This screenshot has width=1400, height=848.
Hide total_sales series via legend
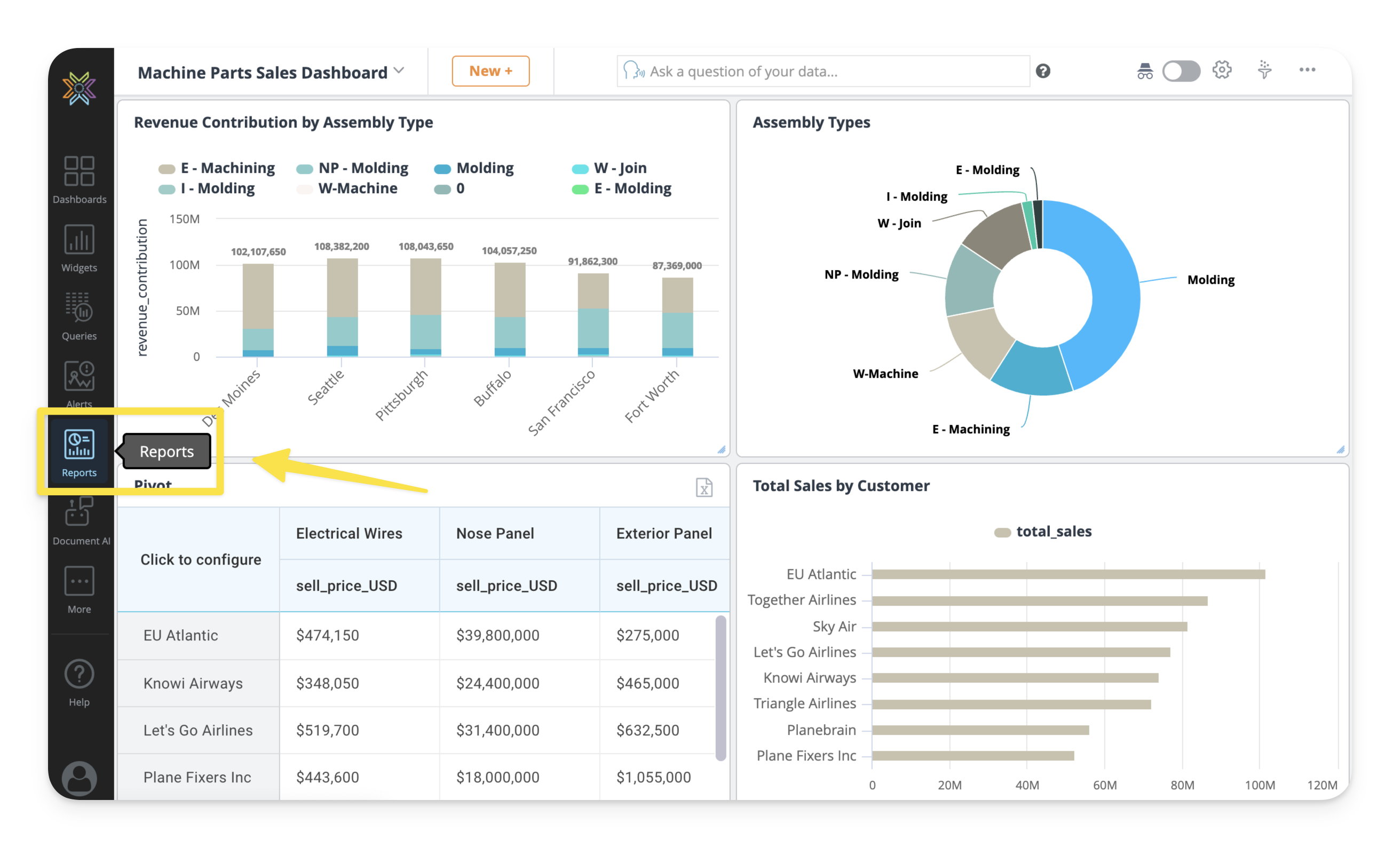(1053, 531)
